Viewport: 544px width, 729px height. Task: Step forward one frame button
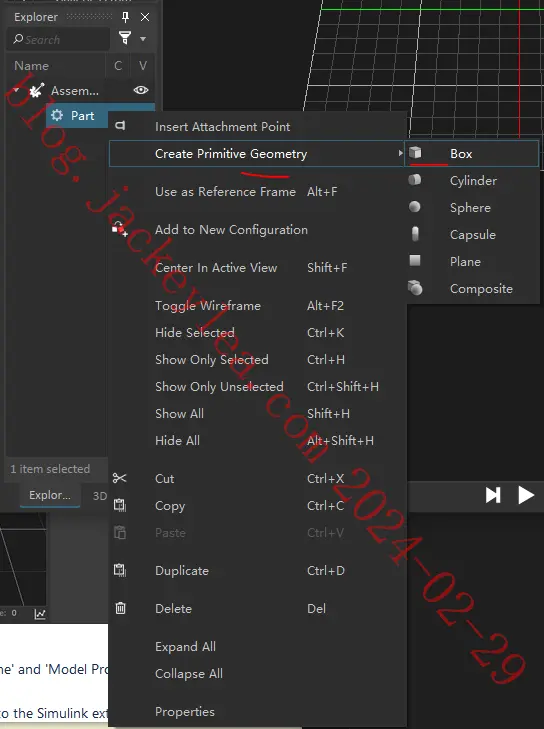pyautogui.click(x=493, y=496)
